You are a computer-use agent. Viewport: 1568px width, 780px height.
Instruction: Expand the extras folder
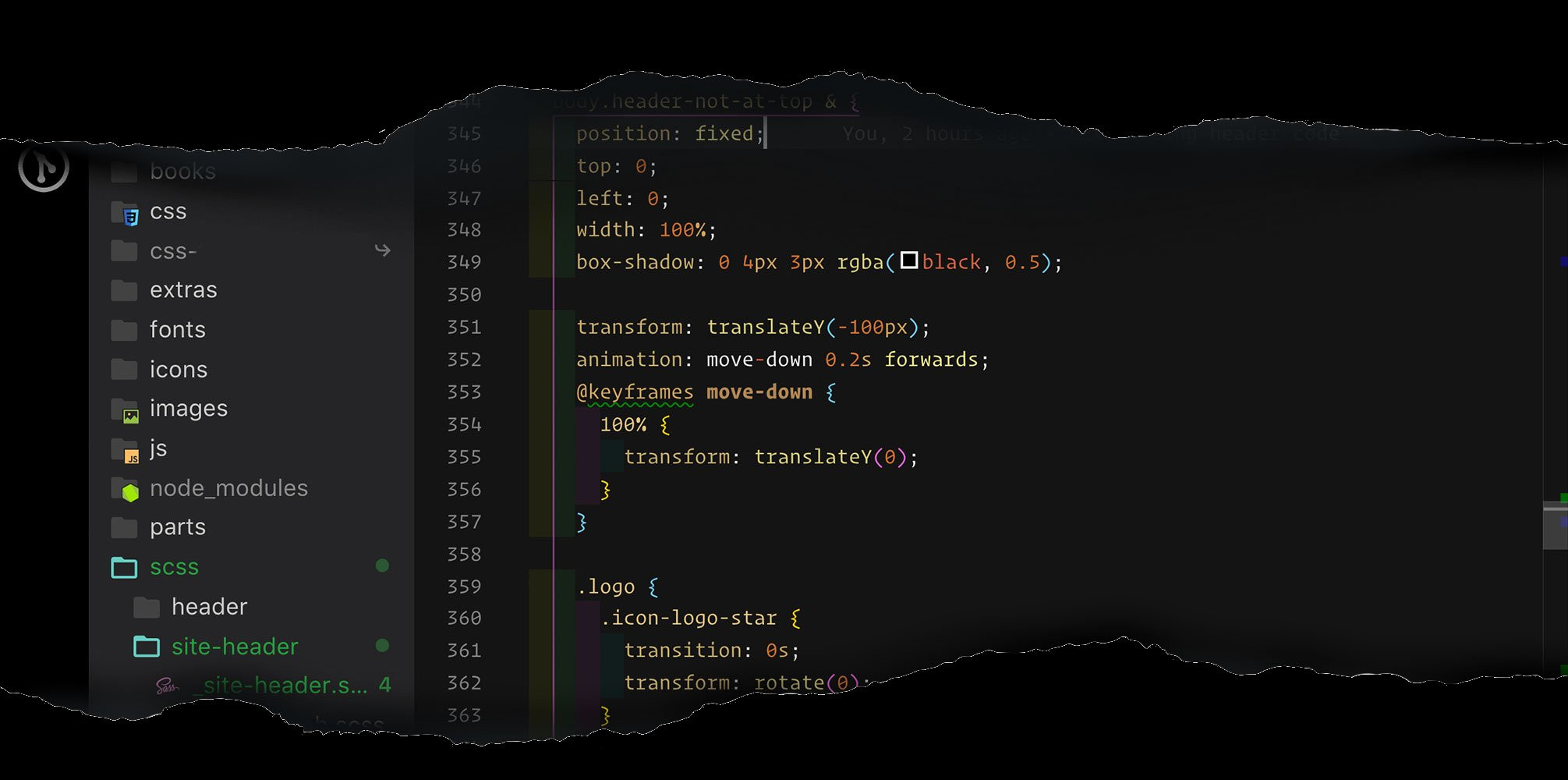pyautogui.click(x=183, y=290)
